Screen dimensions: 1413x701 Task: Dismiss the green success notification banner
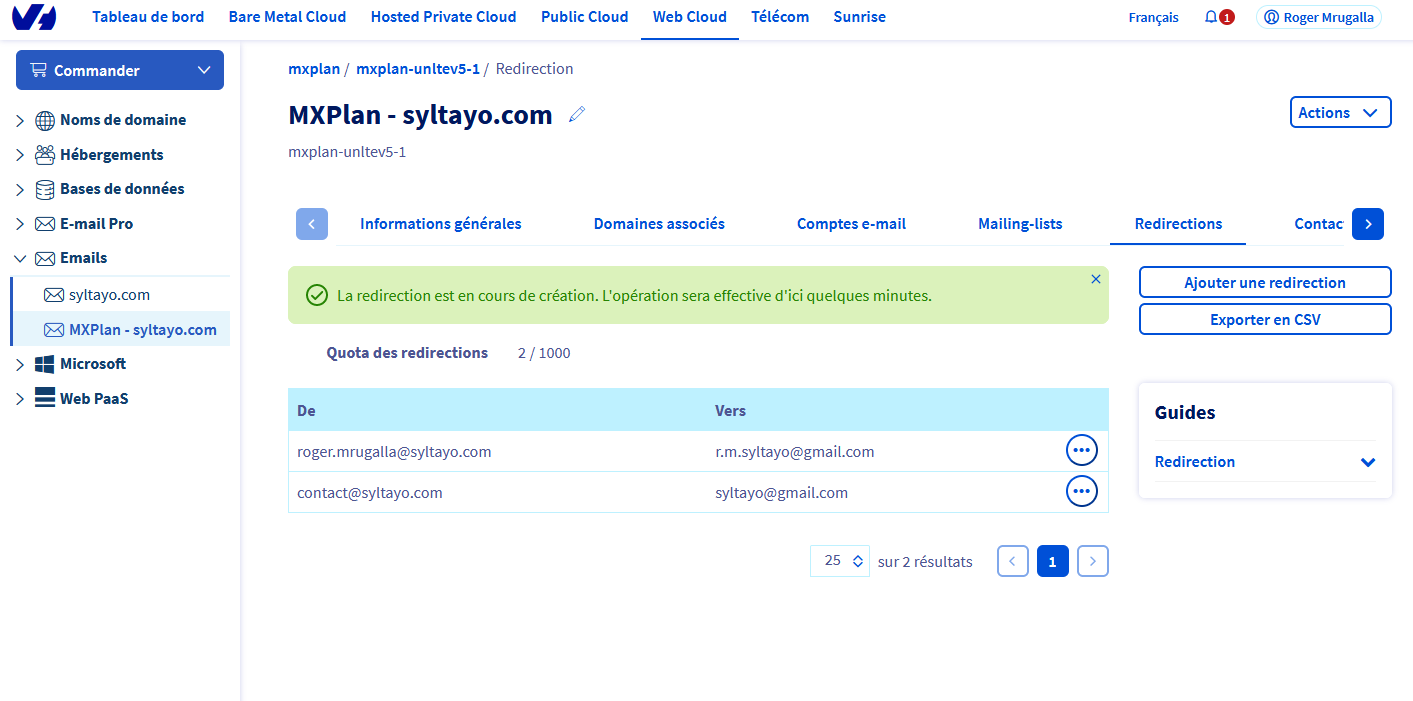point(1095,279)
